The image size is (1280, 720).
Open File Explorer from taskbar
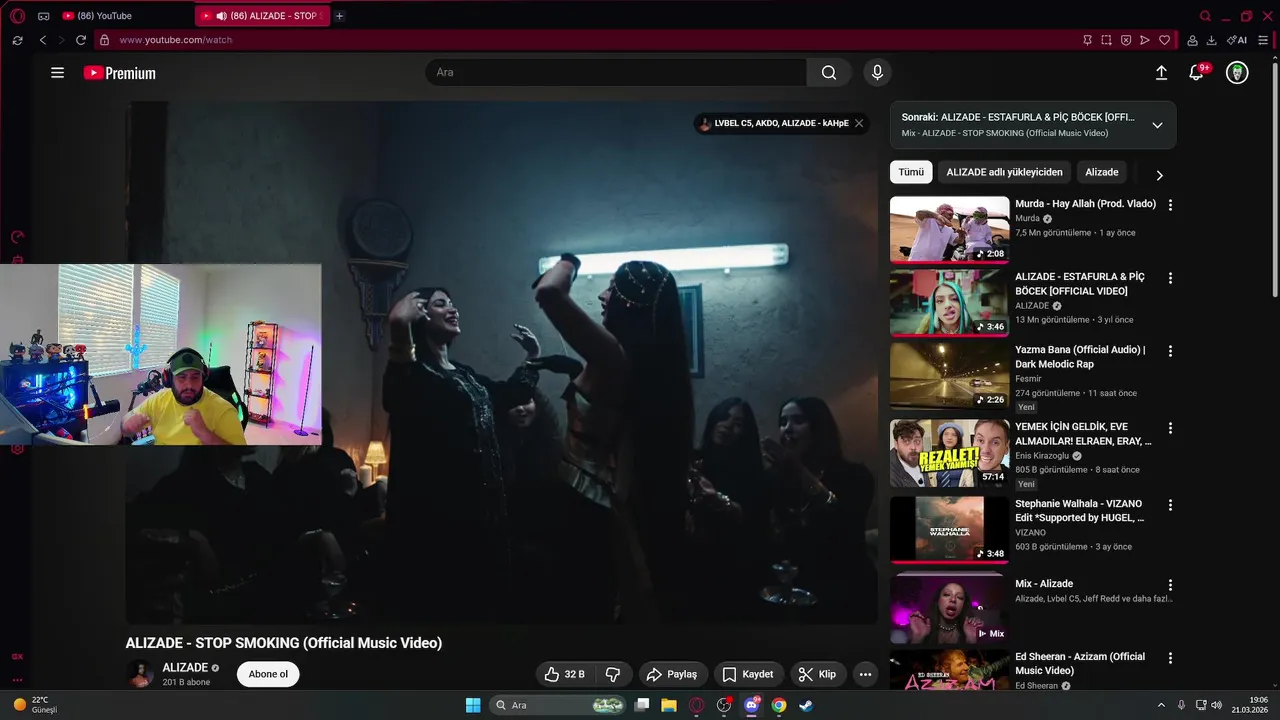click(x=669, y=705)
